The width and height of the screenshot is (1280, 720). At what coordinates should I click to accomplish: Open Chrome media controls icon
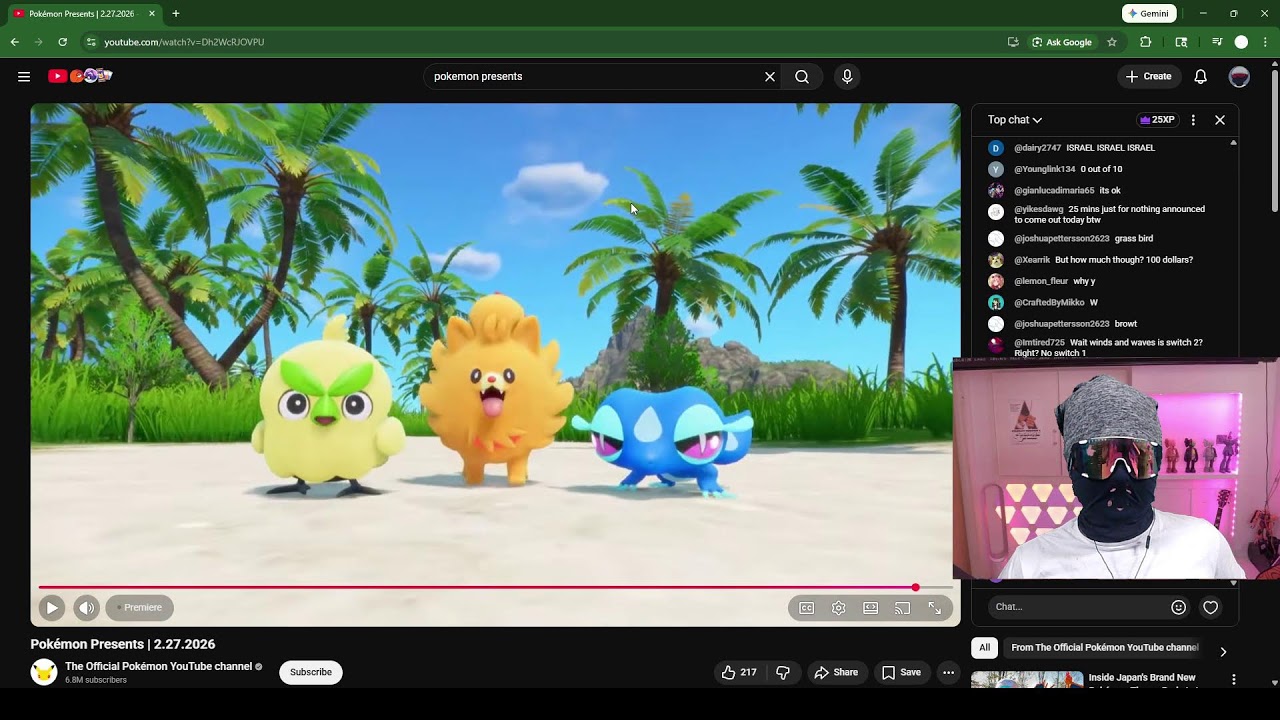(1217, 42)
